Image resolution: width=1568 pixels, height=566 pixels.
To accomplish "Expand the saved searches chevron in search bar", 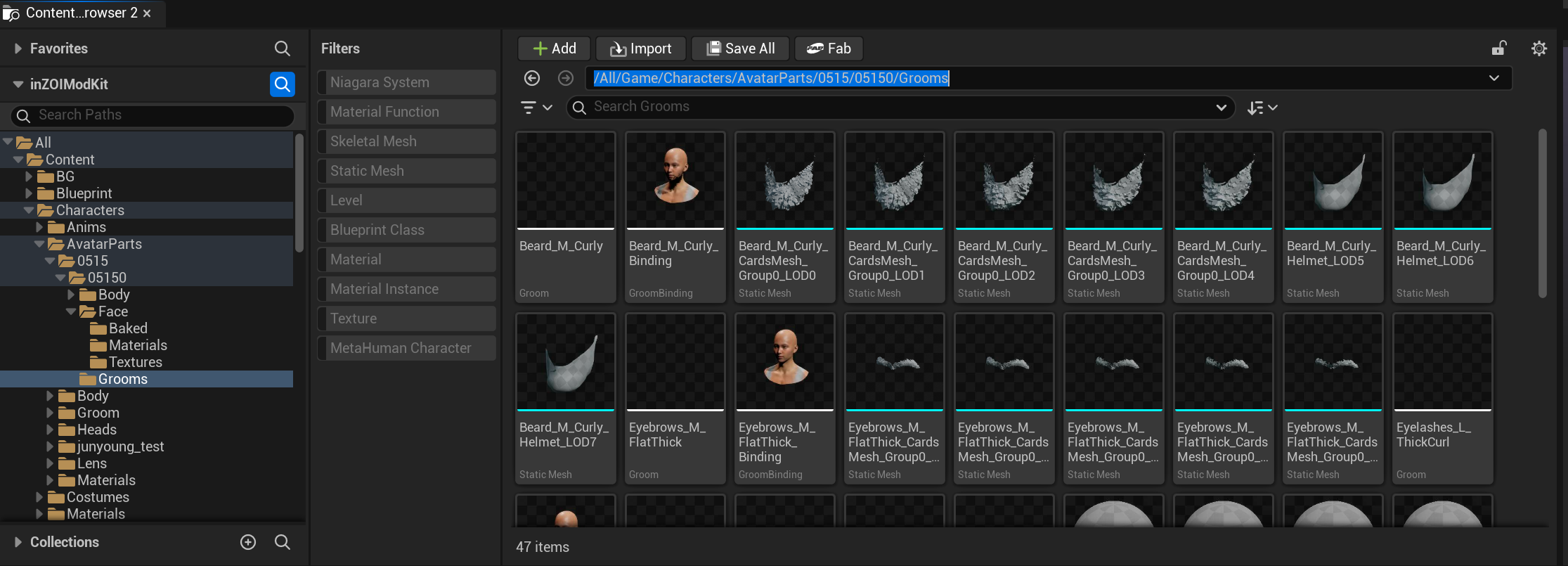I will 1222,108.
